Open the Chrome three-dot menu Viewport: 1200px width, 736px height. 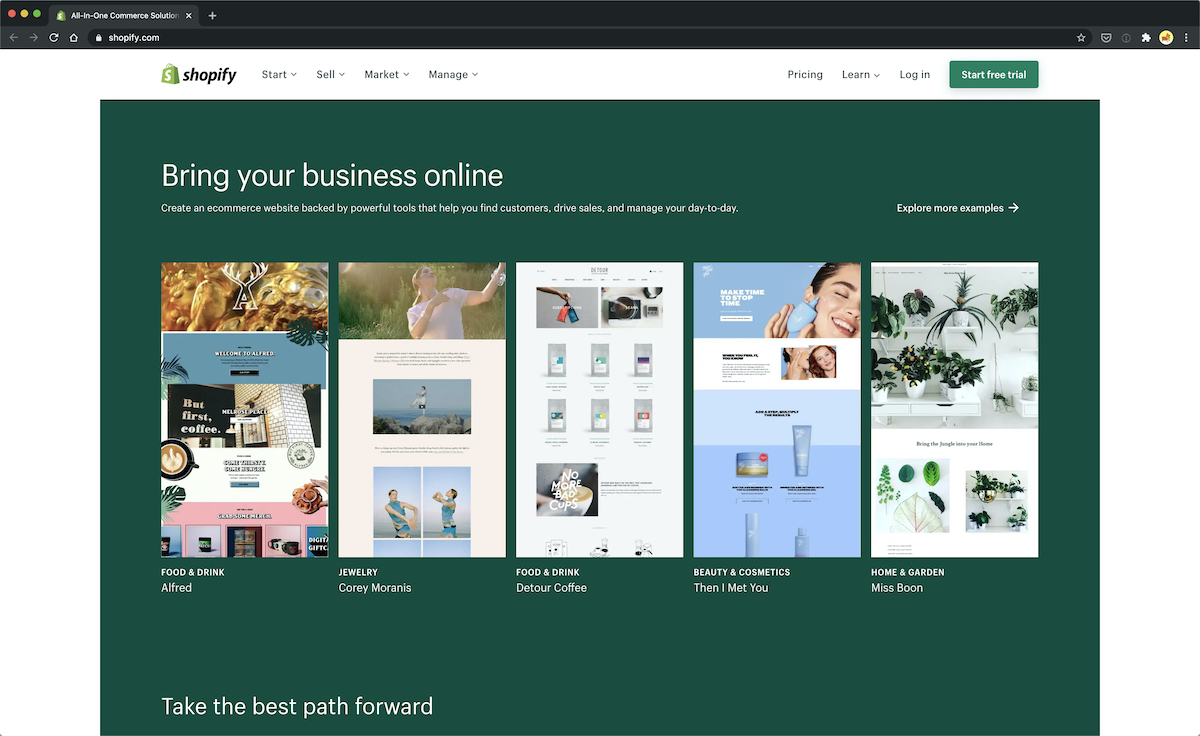click(1186, 37)
